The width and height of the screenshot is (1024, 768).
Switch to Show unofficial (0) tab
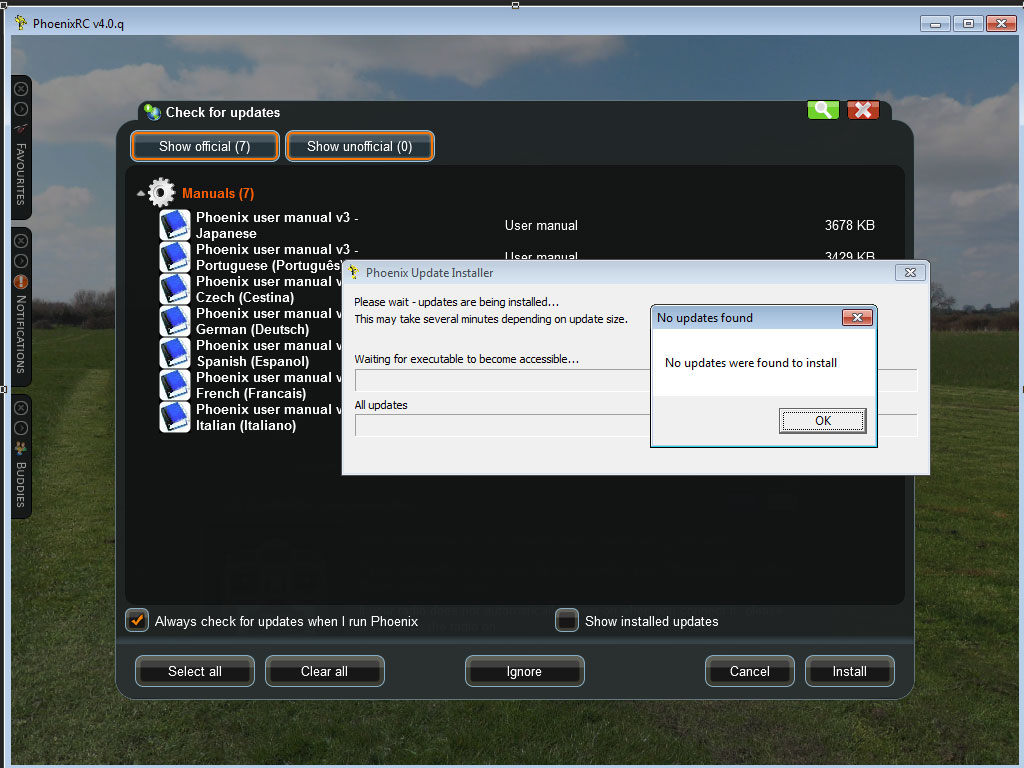(359, 146)
